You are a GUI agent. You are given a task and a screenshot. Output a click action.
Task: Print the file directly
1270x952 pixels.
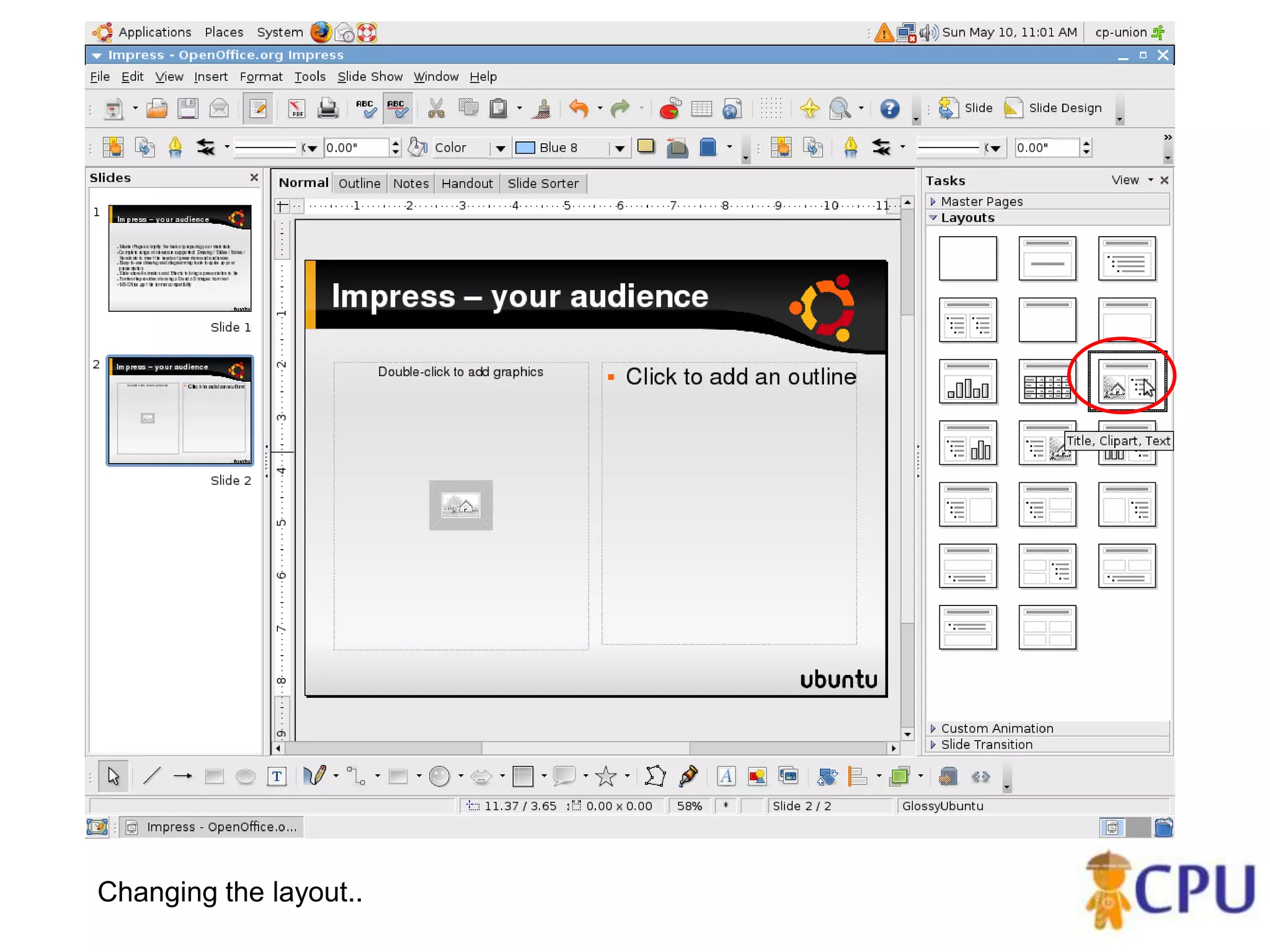[327, 109]
